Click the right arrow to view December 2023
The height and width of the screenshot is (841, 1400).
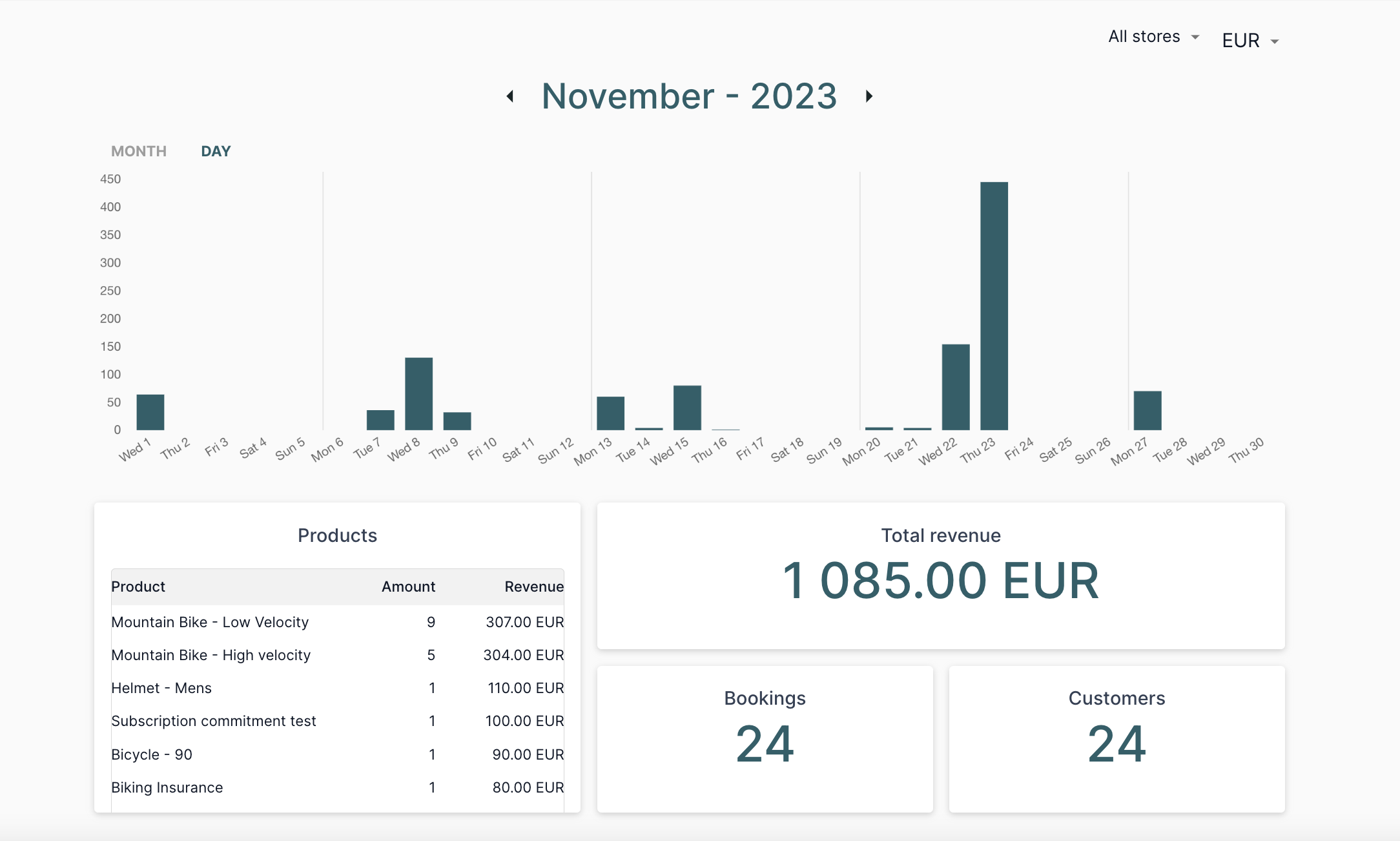(869, 96)
